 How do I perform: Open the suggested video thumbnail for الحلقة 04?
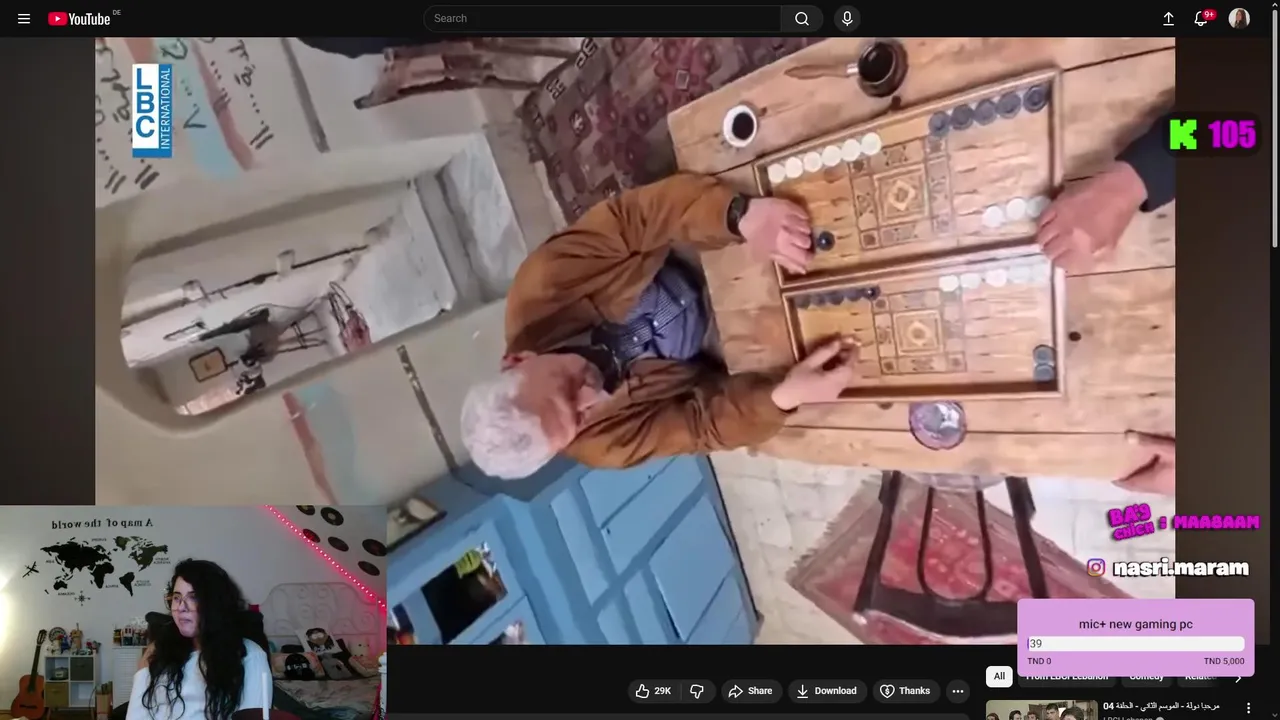click(x=1041, y=710)
